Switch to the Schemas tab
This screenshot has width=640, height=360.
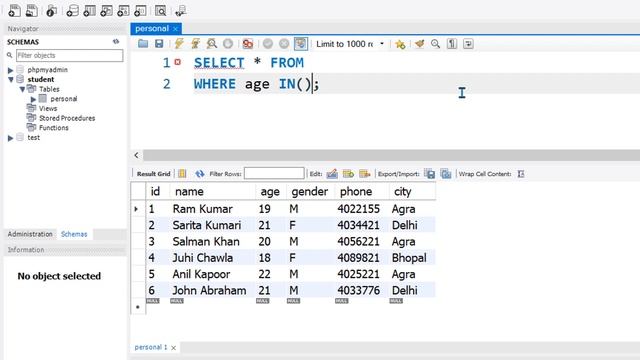point(74,234)
